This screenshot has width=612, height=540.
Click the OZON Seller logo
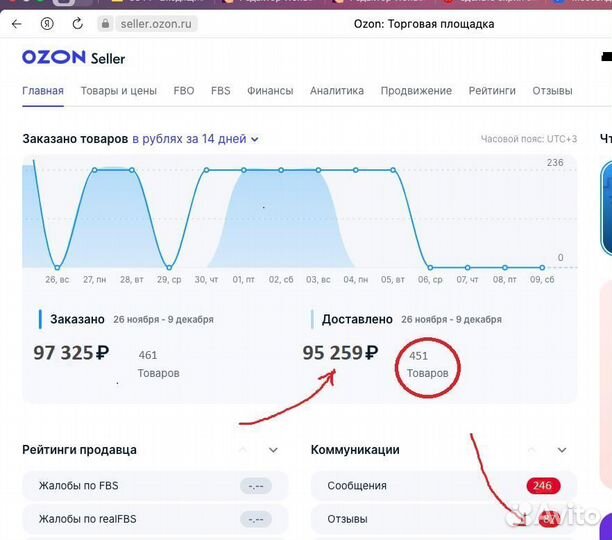tap(73, 58)
